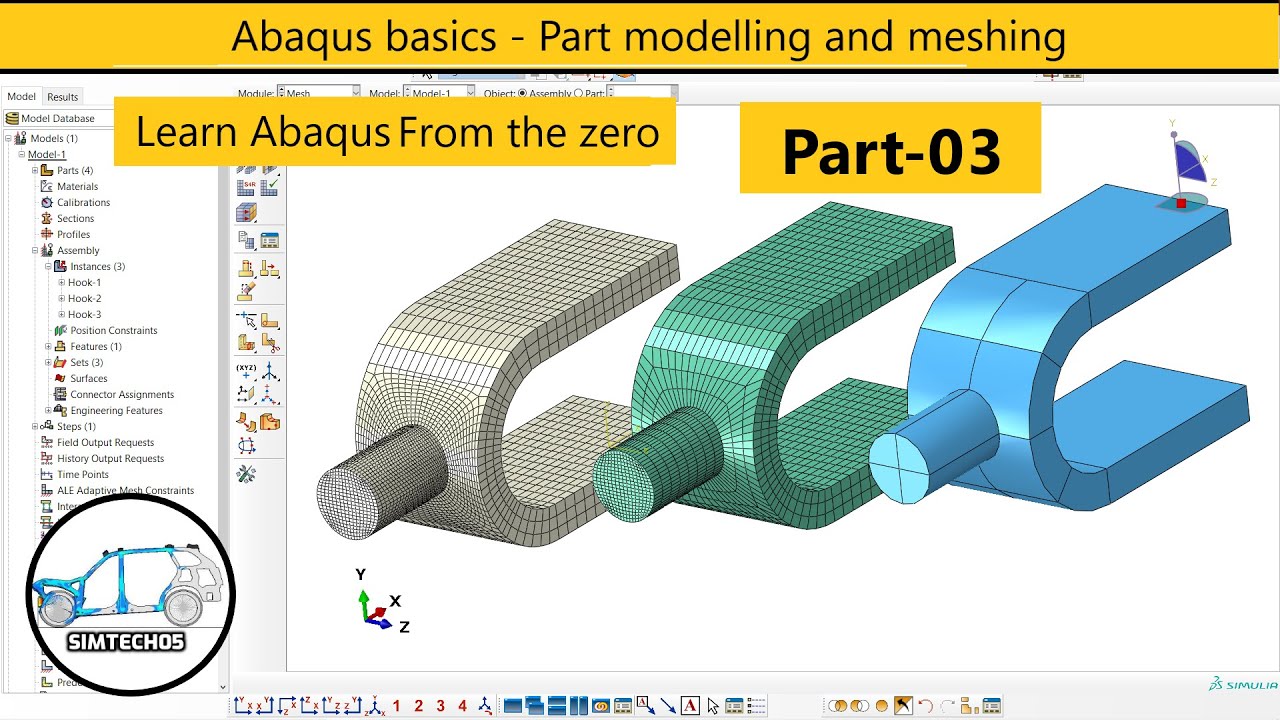Apply custom view number 2
The width and height of the screenshot is (1280, 720).
[418, 705]
